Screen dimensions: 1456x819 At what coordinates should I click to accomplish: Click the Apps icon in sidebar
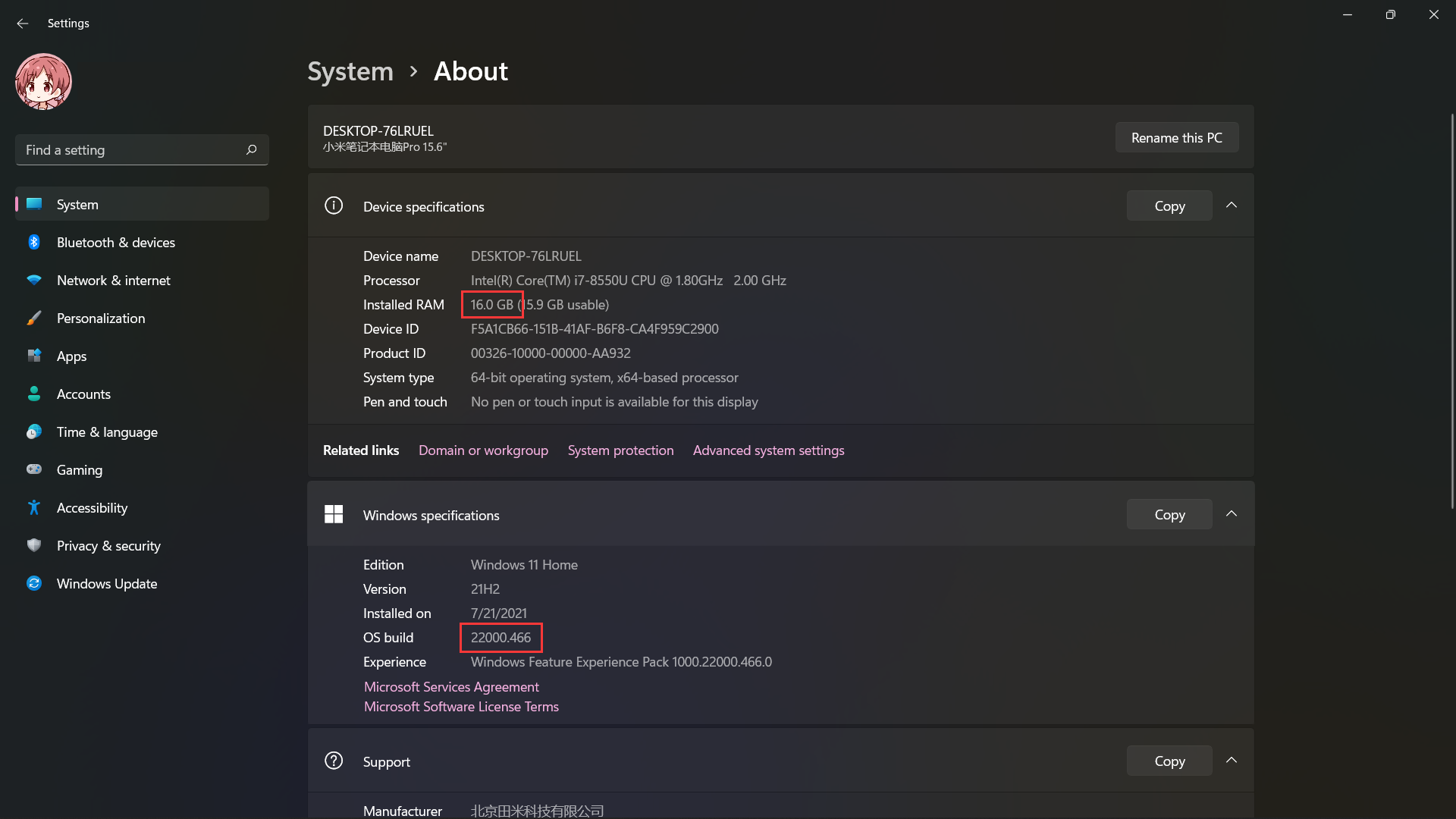[34, 356]
